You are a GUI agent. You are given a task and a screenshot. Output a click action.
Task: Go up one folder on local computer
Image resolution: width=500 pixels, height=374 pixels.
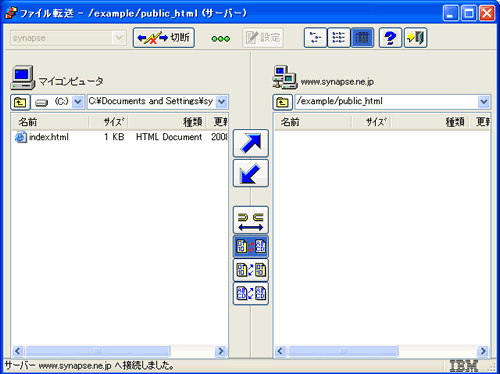[20, 102]
